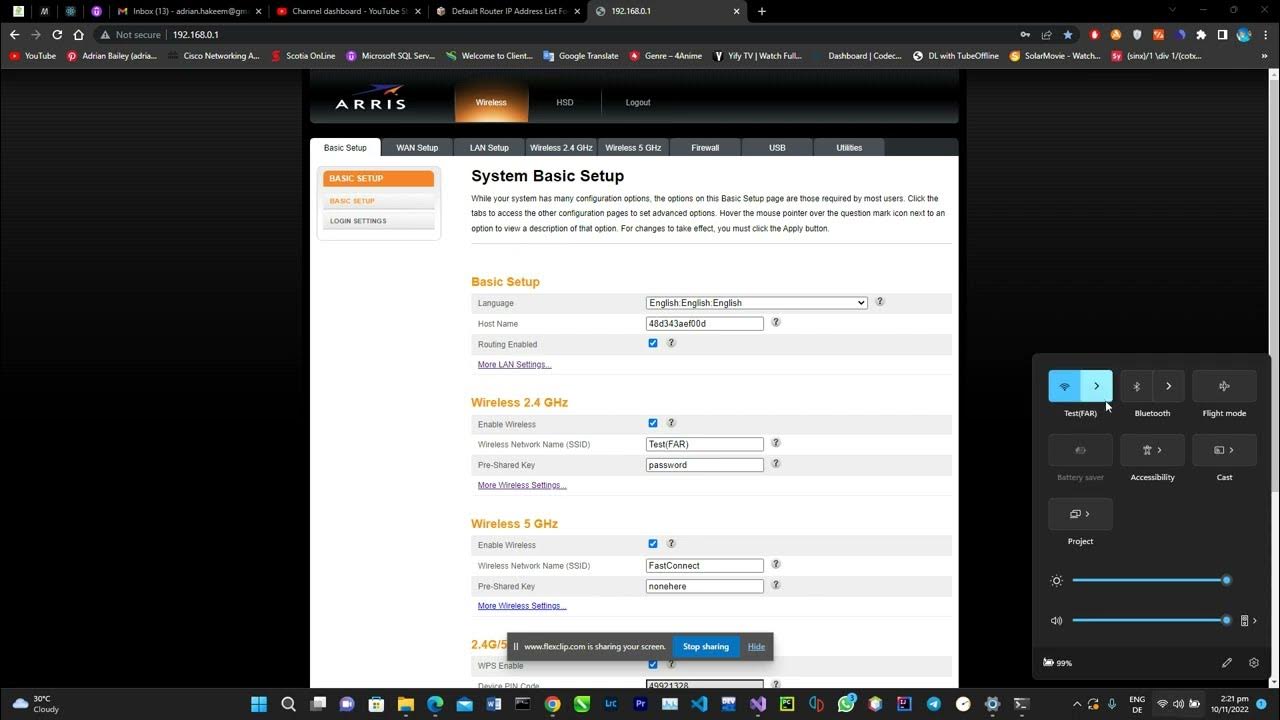Open the Language dropdown
This screenshot has height=720, width=1280.
coord(756,302)
